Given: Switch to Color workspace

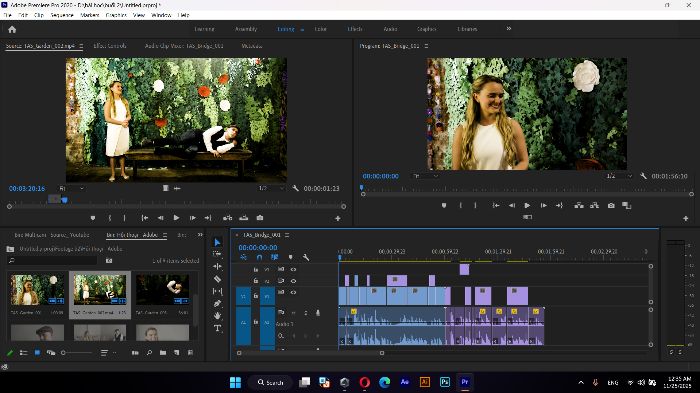Looking at the screenshot, I should (x=321, y=29).
